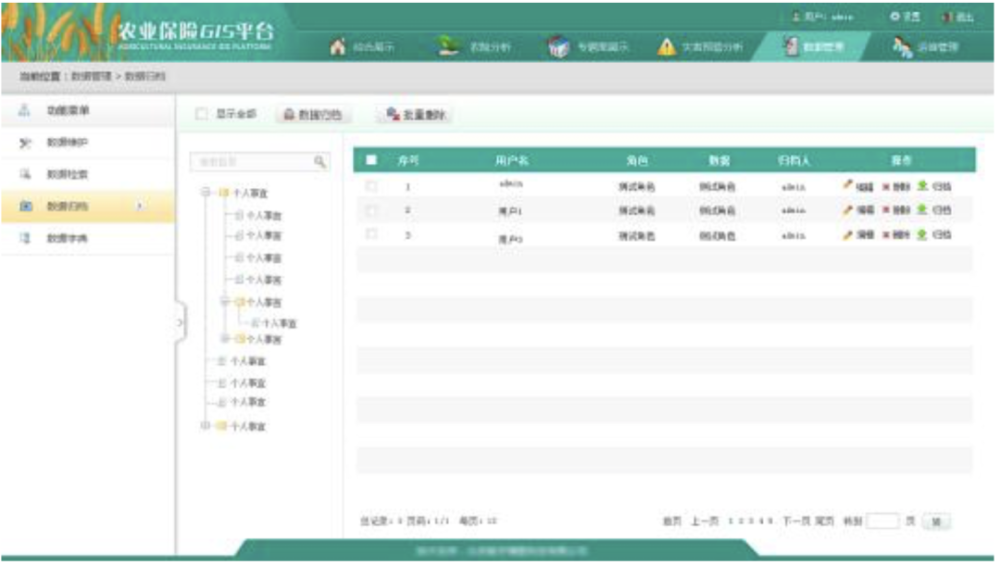This screenshot has height=565, width=1000.
Task: Open 数据检索 via its sidebar search icon
Action: click(25, 174)
